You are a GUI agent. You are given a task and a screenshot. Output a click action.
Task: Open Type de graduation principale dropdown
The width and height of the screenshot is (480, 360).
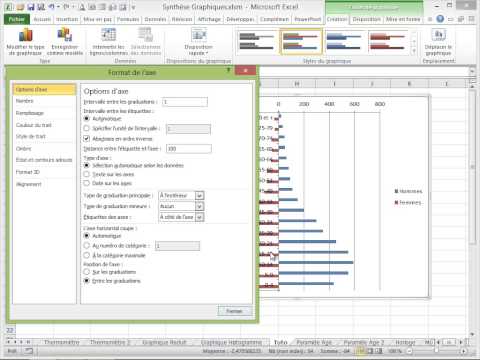199,195
